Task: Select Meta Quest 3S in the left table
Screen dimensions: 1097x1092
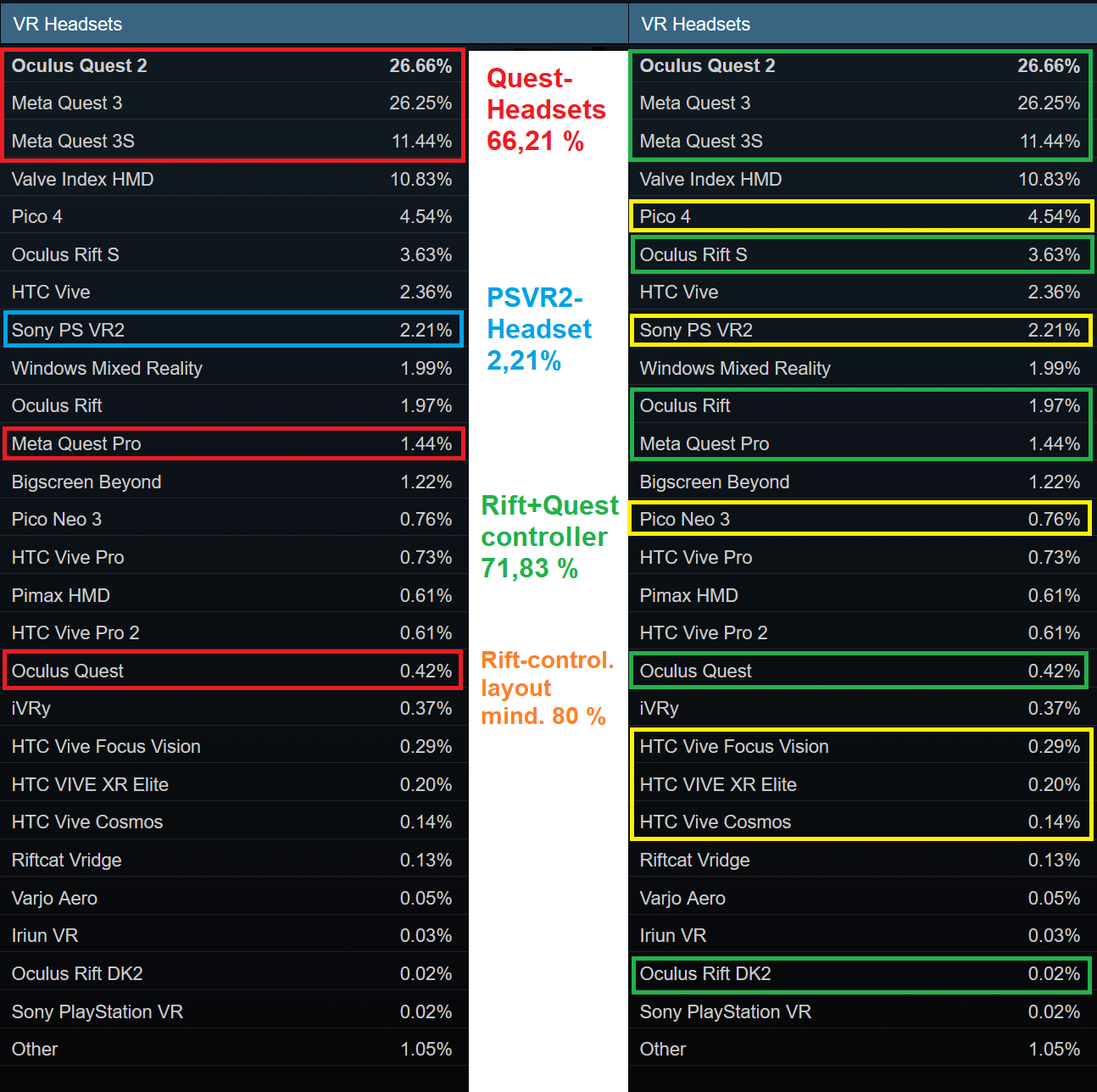Action: (234, 141)
